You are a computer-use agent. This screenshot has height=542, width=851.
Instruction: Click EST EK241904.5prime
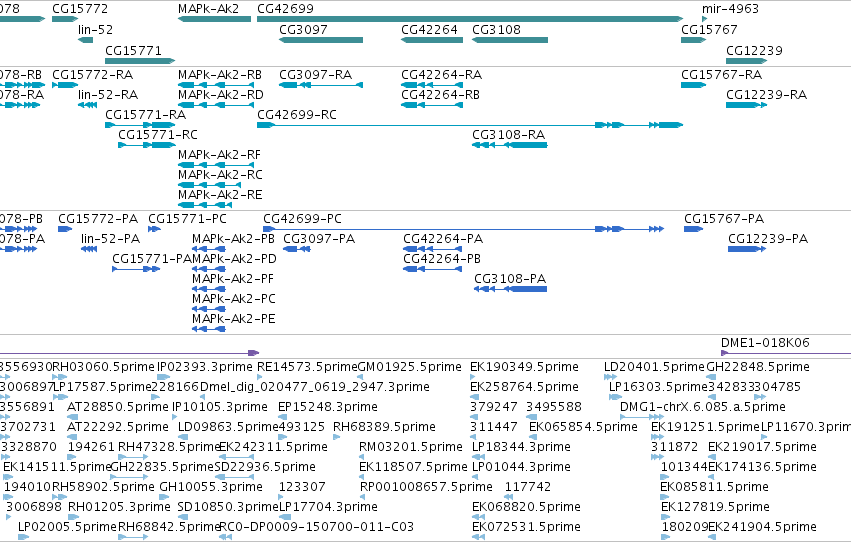click(x=712, y=537)
